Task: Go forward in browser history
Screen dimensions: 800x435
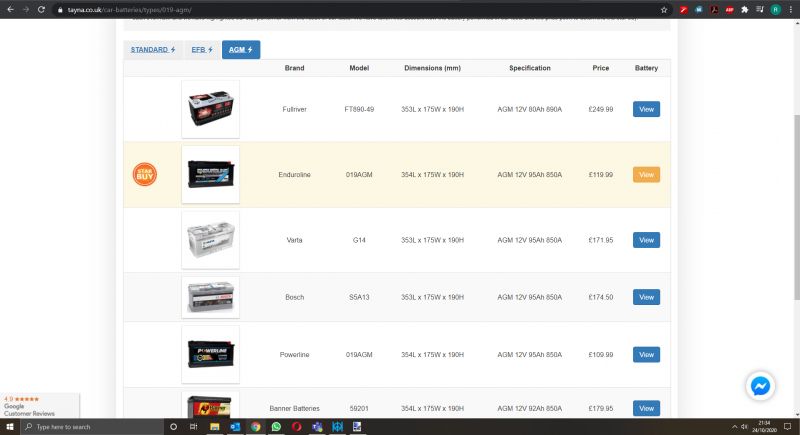Action: point(26,10)
